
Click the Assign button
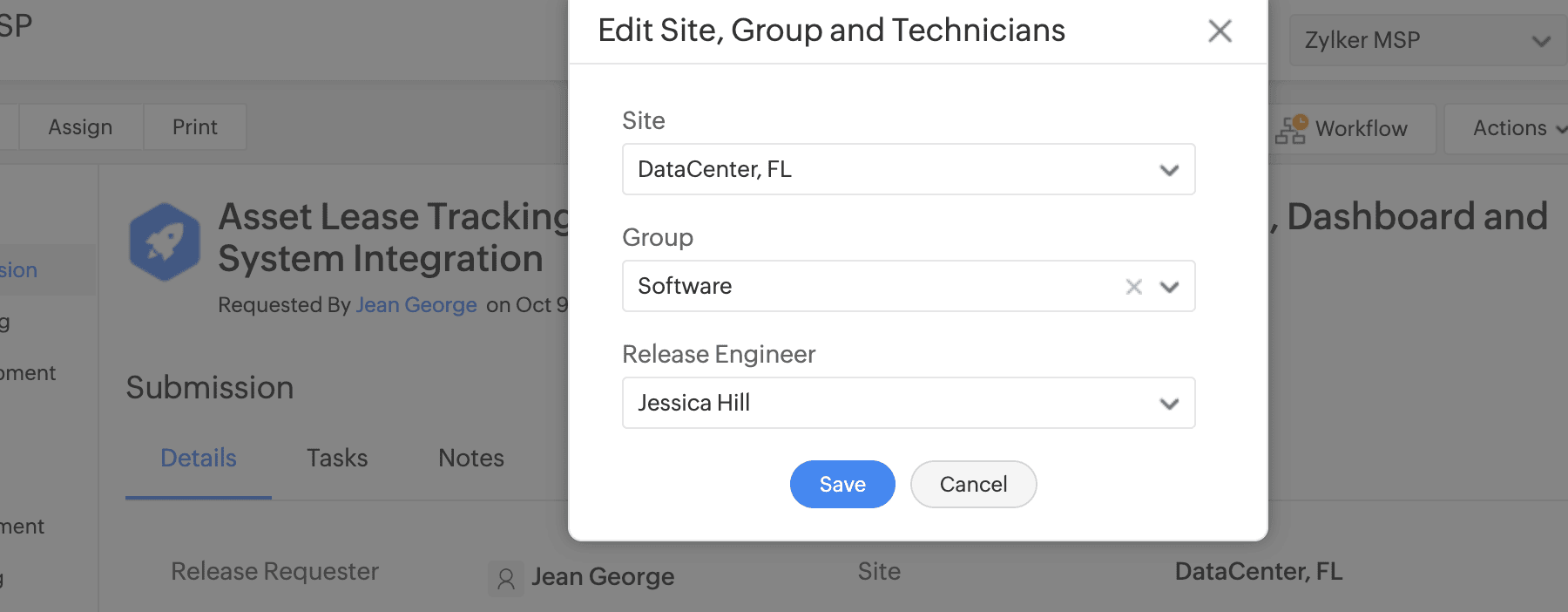coord(80,127)
